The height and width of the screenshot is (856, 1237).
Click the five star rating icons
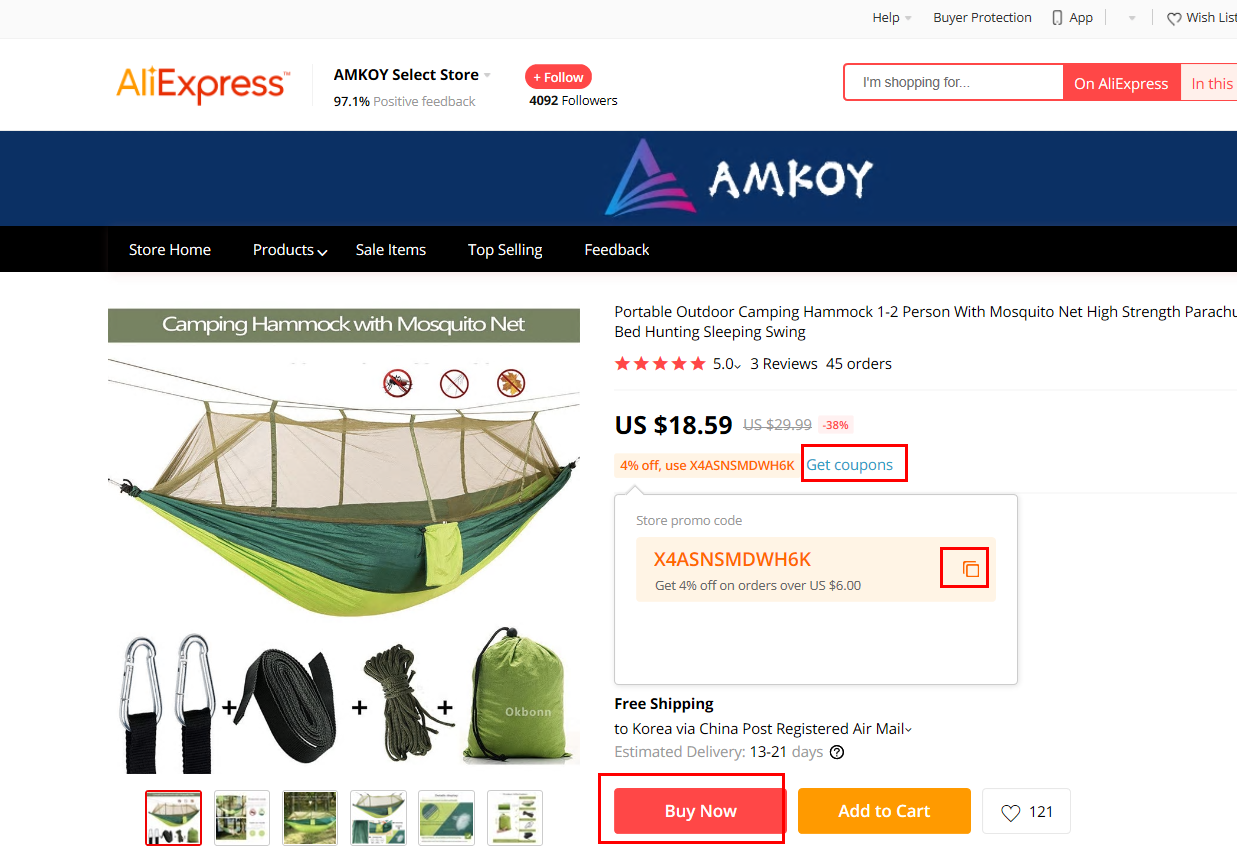click(x=660, y=364)
